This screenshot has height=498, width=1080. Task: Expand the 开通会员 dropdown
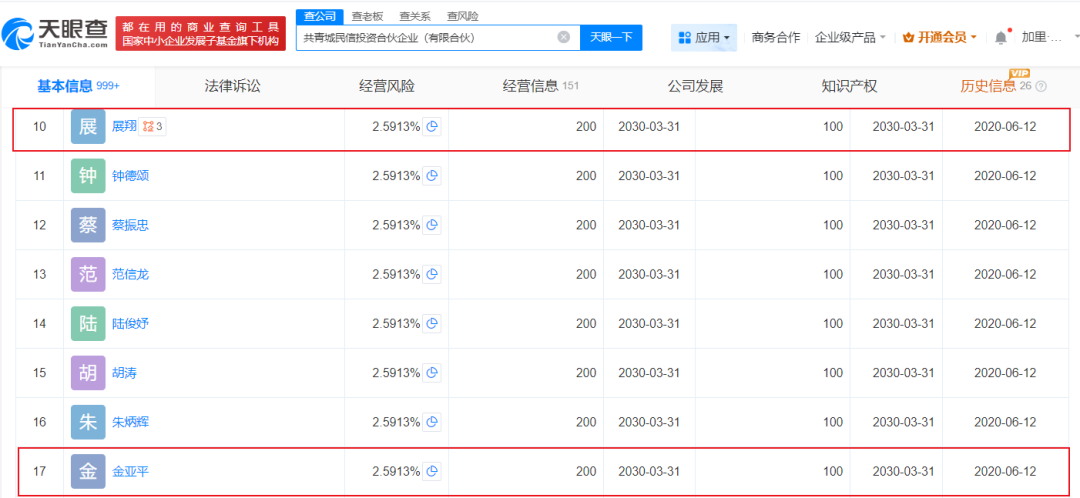[939, 37]
